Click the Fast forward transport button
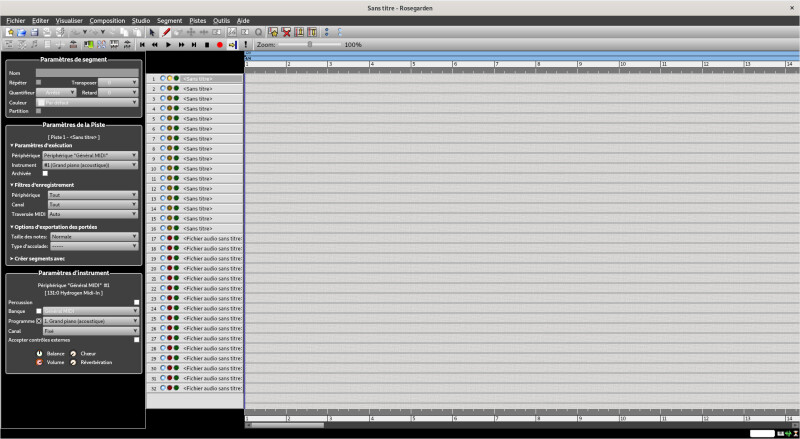Screen dimensions: 800x439 point(181,45)
